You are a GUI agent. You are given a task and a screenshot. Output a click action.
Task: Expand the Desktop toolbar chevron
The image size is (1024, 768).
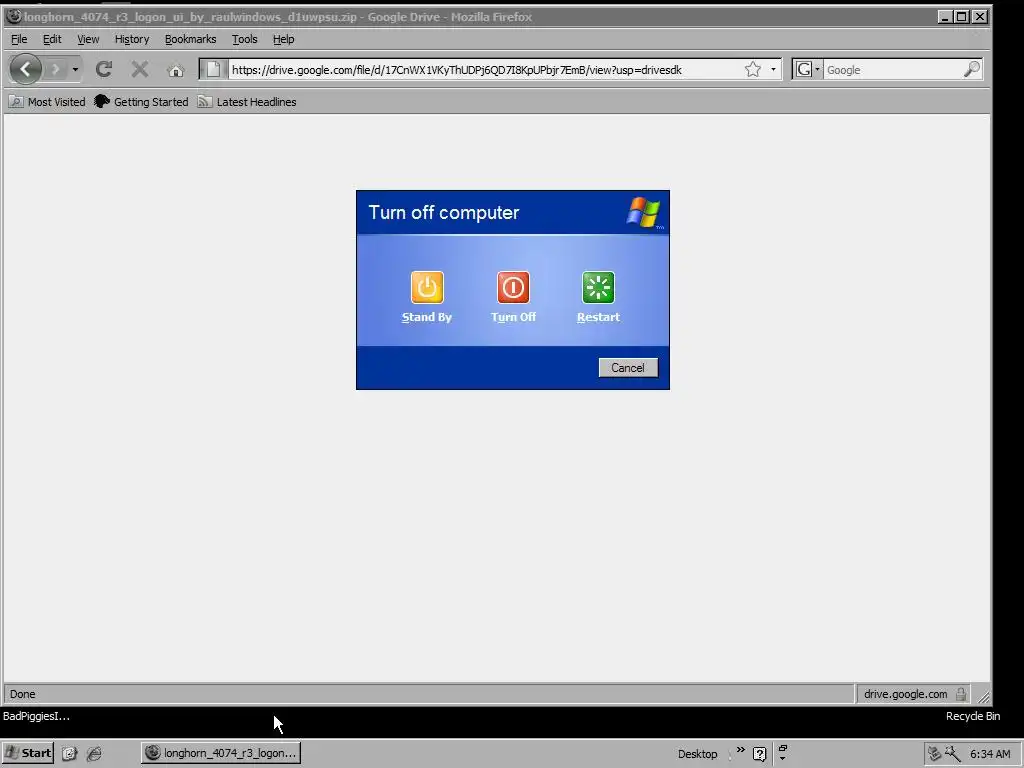click(741, 750)
